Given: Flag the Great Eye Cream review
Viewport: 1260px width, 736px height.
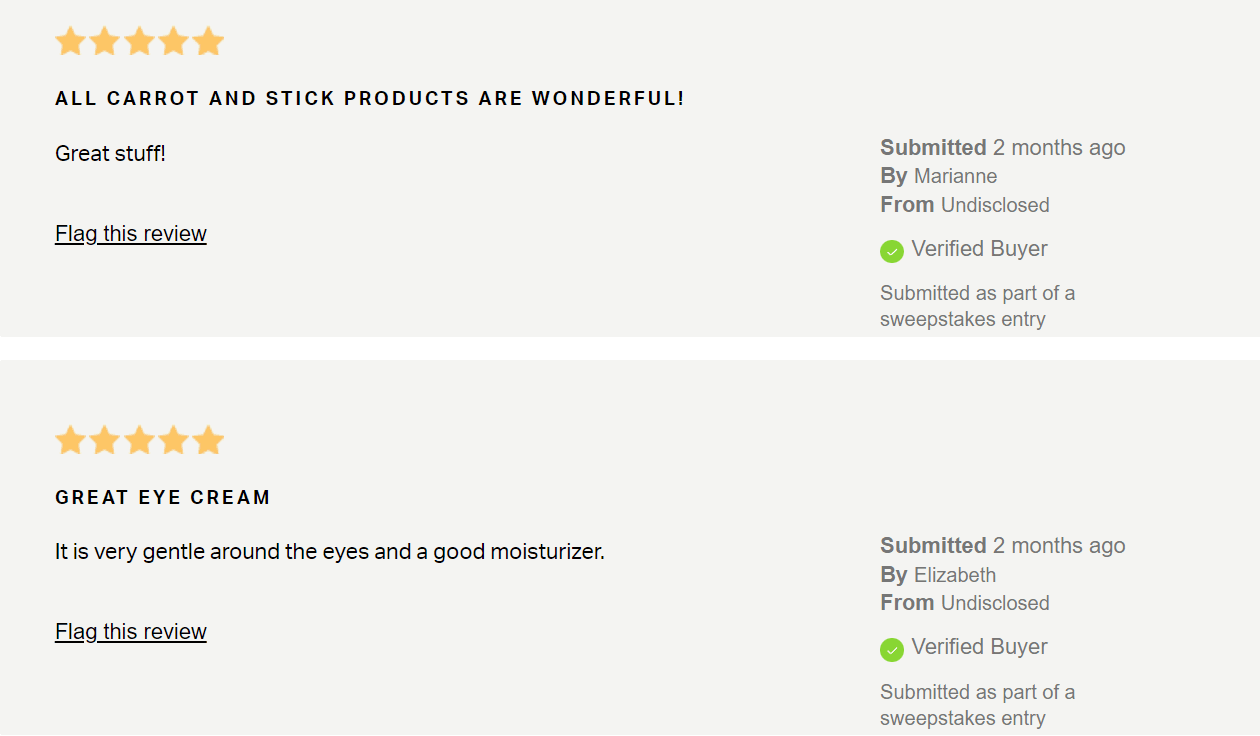Looking at the screenshot, I should pyautogui.click(x=131, y=632).
